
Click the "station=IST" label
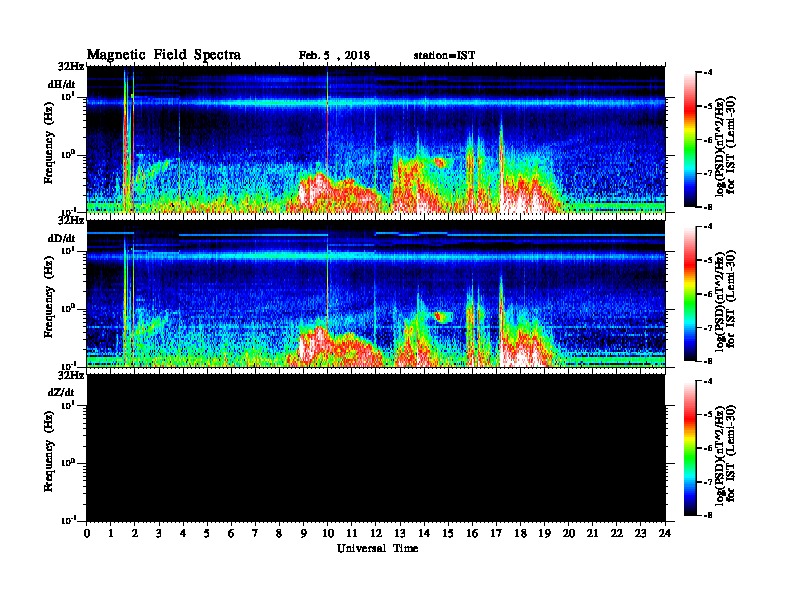[x=444, y=56]
